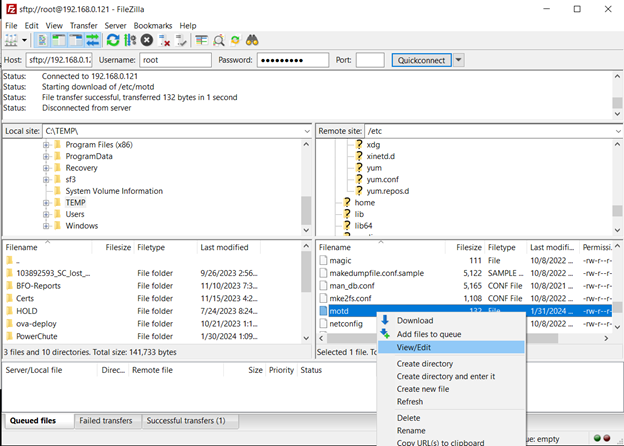Screen dimensions: 624x446
Task: Click the Port input field
Action: pos(370,60)
